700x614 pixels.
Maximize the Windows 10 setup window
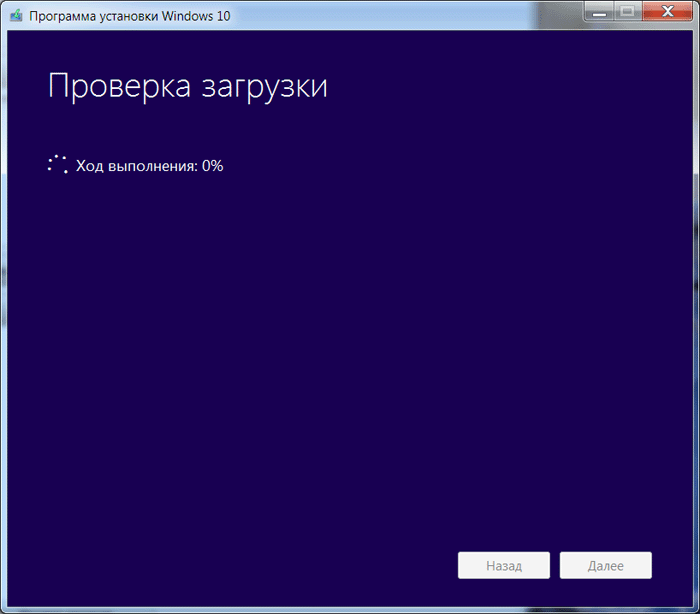(628, 12)
